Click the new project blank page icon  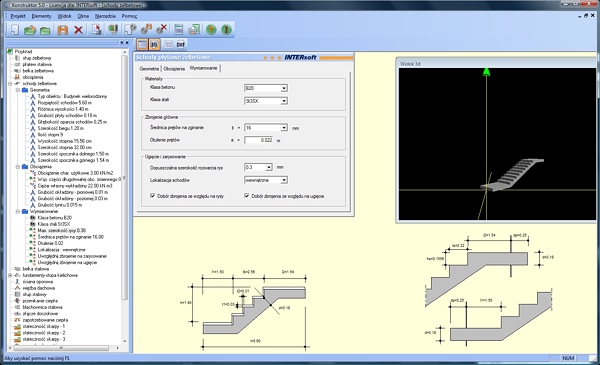pyautogui.click(x=15, y=29)
